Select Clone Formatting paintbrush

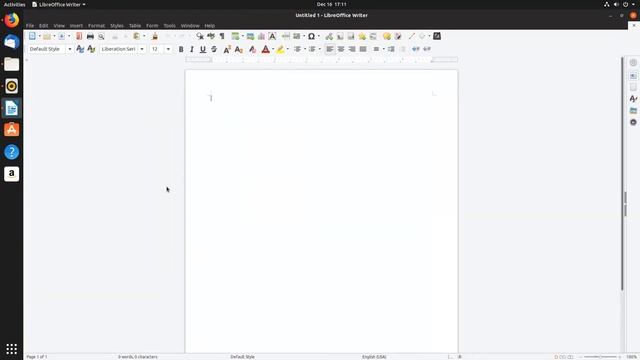(x=155, y=36)
